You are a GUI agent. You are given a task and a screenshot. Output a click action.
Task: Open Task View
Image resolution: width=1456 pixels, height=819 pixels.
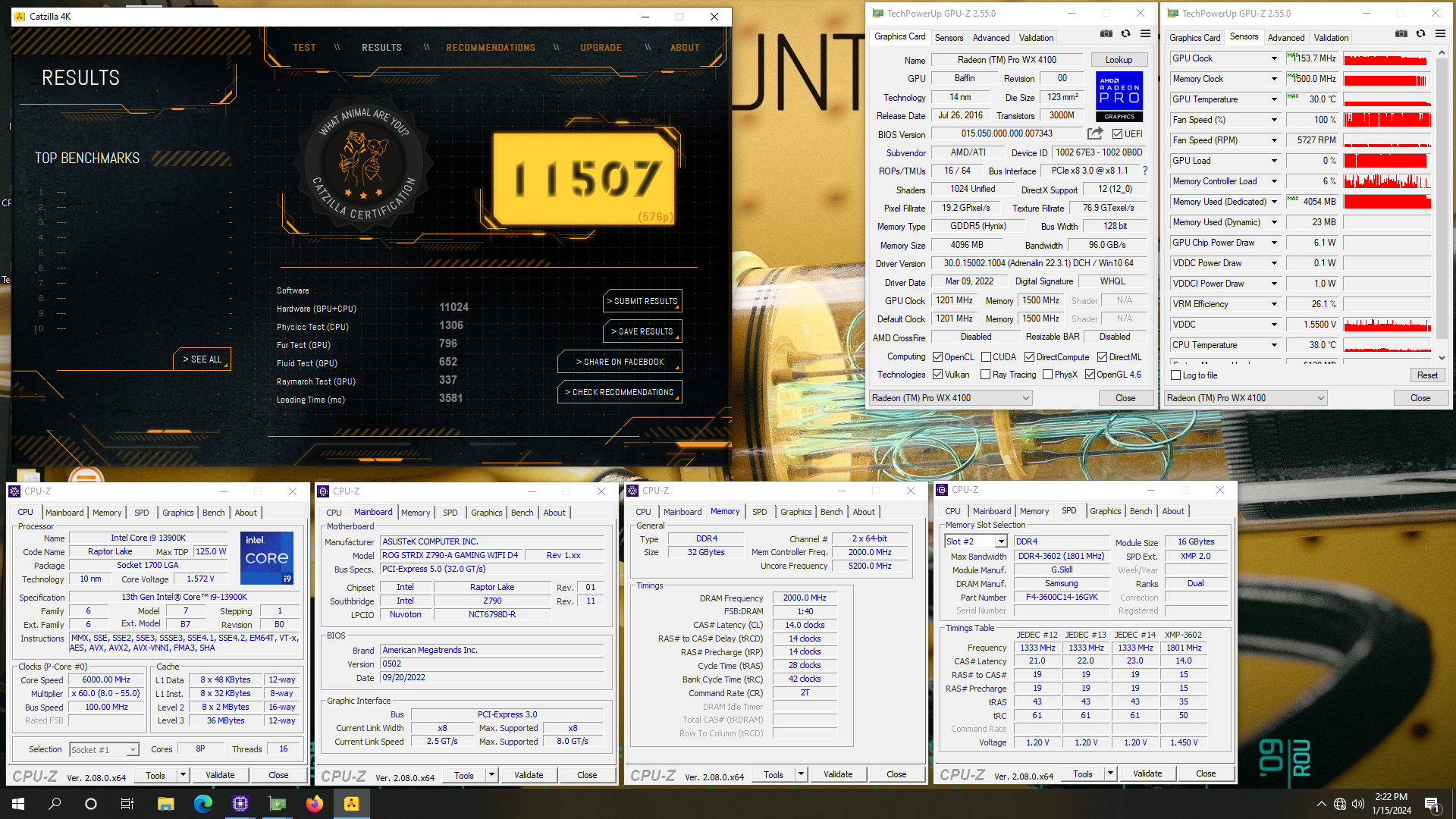pos(127,804)
